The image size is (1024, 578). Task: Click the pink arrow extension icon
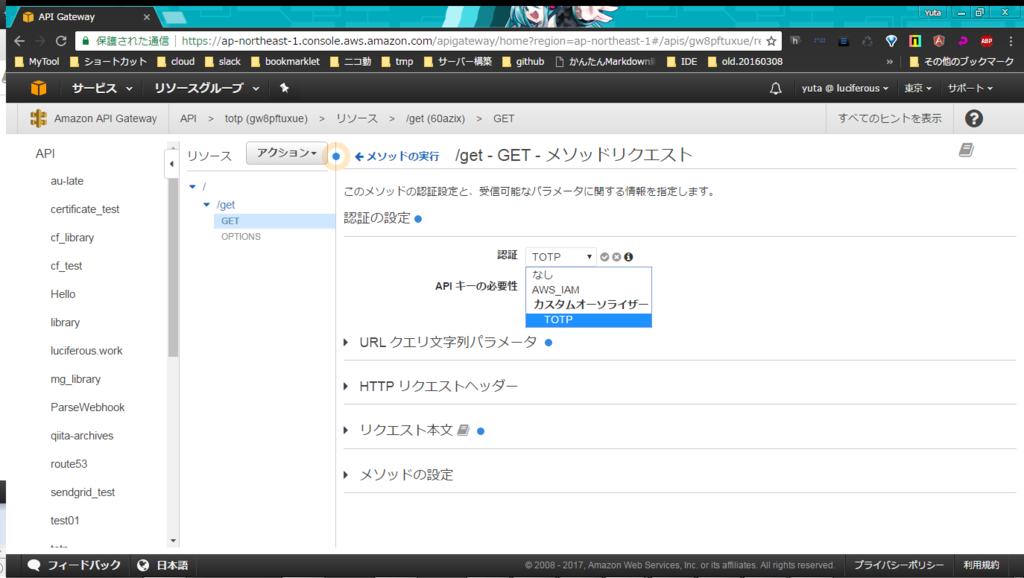(x=963, y=40)
